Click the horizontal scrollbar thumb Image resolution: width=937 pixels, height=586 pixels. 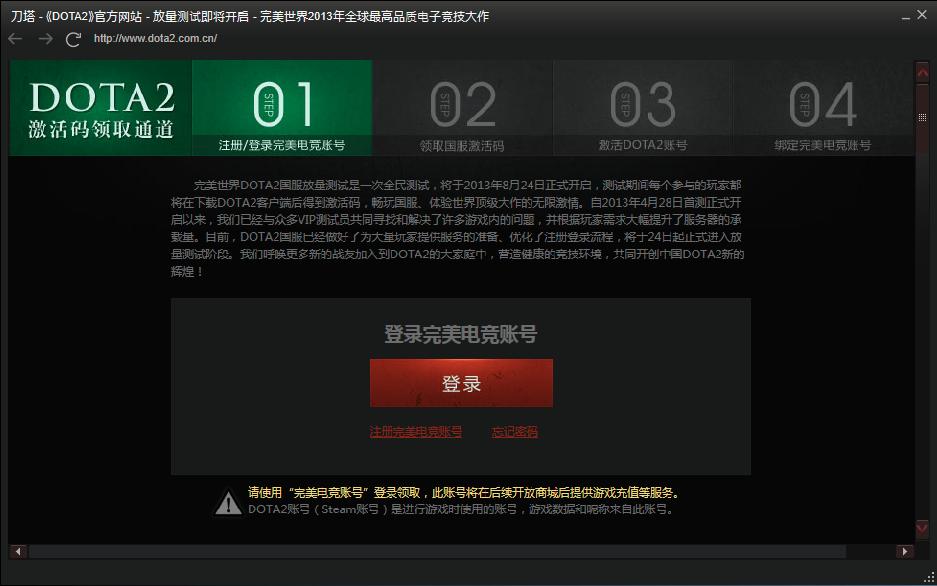click(437, 551)
